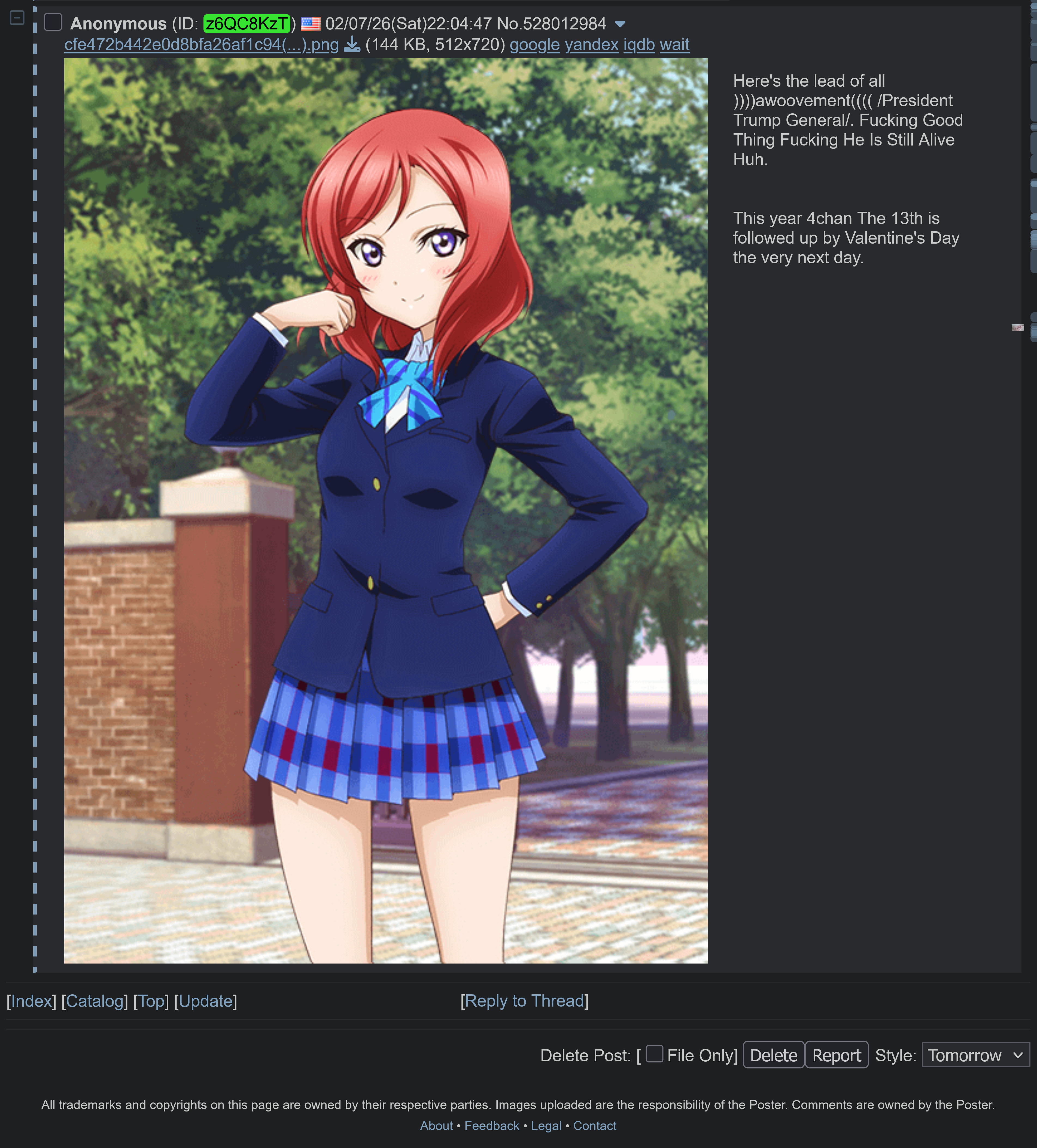Open the Catalog link

(95, 1001)
